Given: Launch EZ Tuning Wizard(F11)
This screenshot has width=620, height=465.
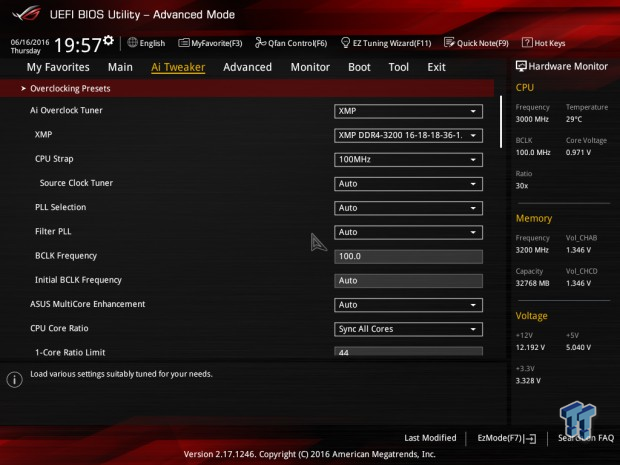Looking at the screenshot, I should [x=386, y=43].
